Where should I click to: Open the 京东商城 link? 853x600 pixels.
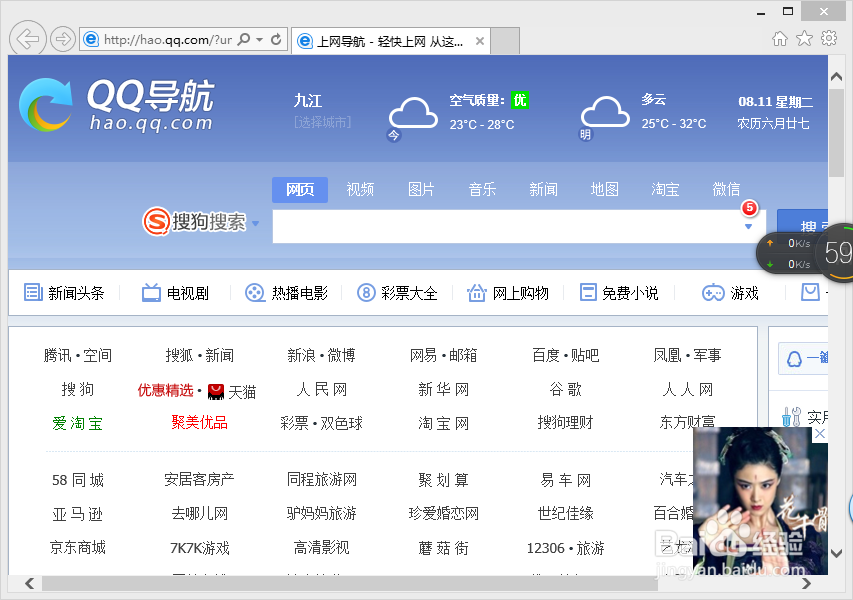tap(78, 547)
